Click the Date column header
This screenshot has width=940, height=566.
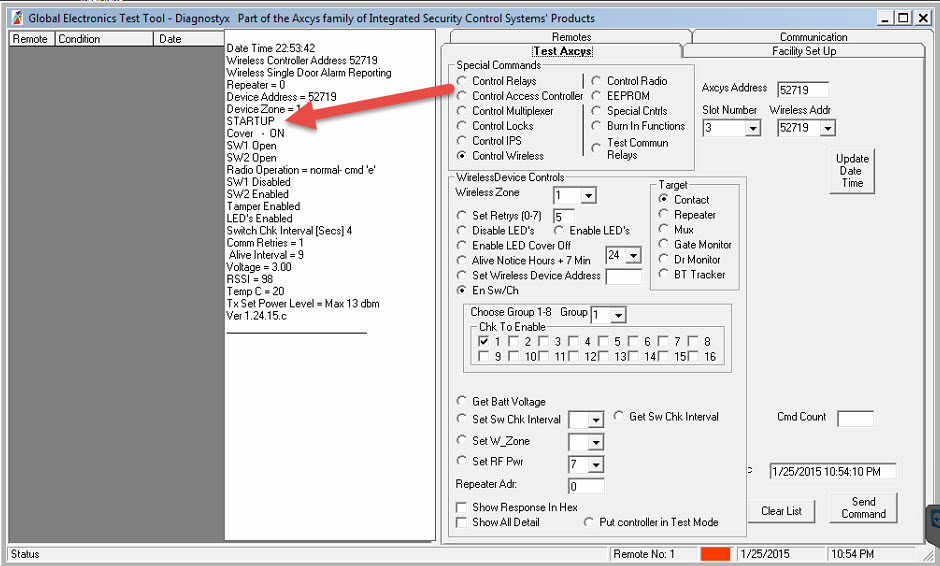point(188,39)
